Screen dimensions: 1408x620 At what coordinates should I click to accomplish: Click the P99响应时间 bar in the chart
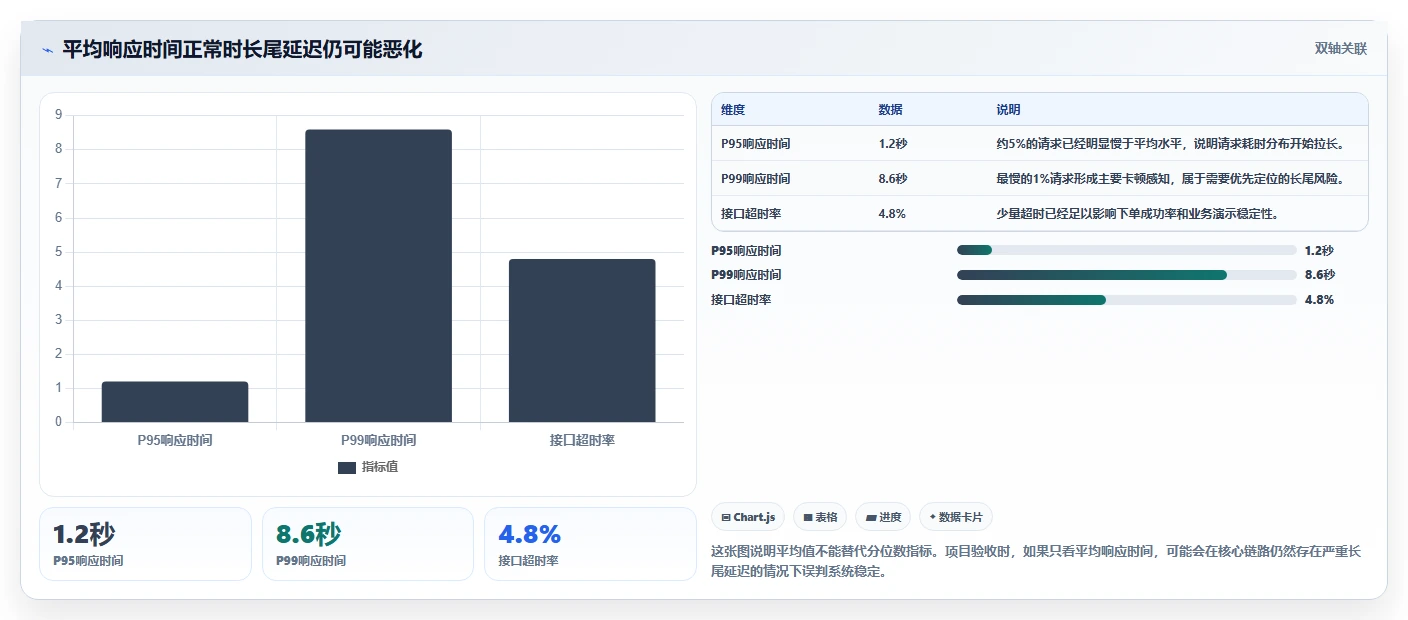378,276
